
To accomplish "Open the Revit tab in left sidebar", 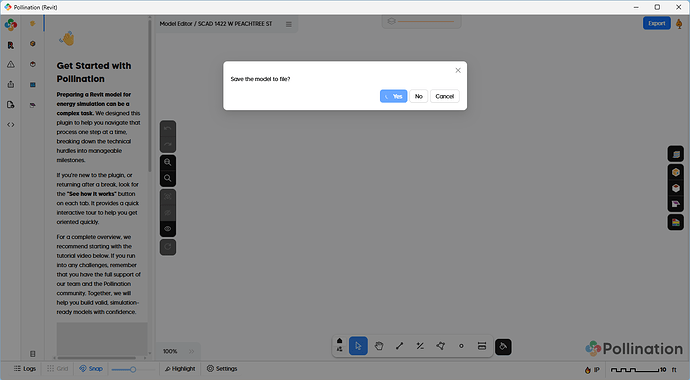I will [11, 45].
